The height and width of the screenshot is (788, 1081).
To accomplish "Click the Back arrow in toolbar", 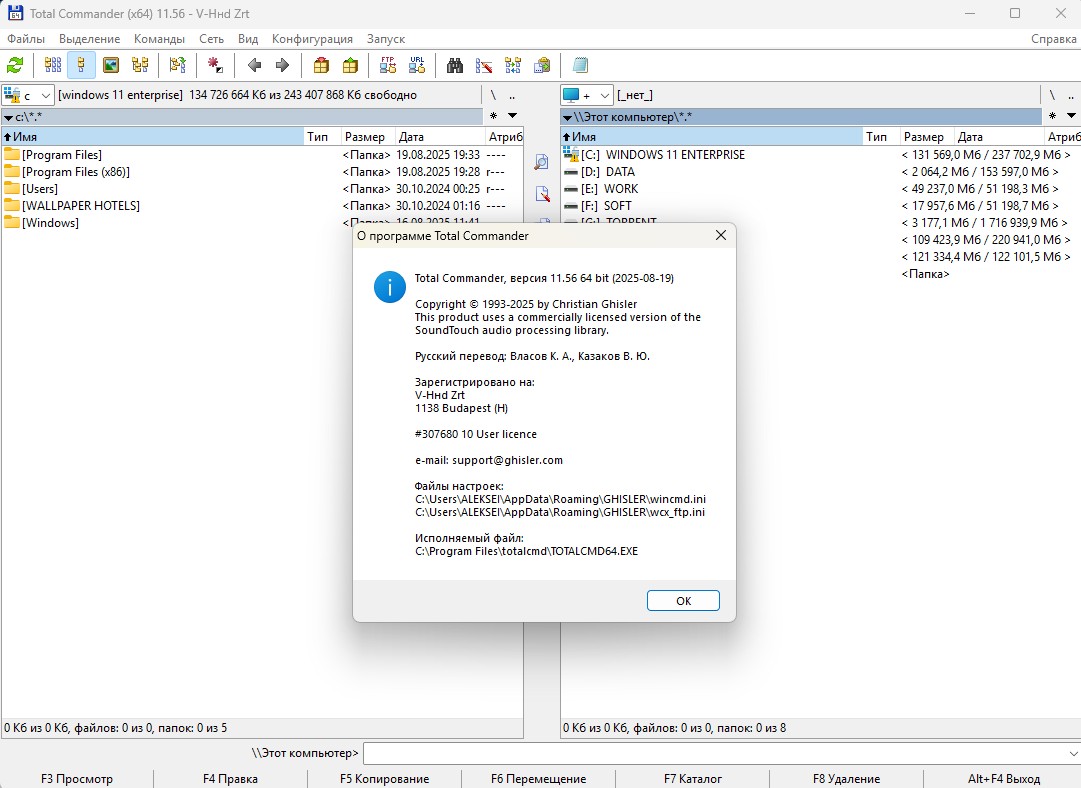I will (254, 65).
